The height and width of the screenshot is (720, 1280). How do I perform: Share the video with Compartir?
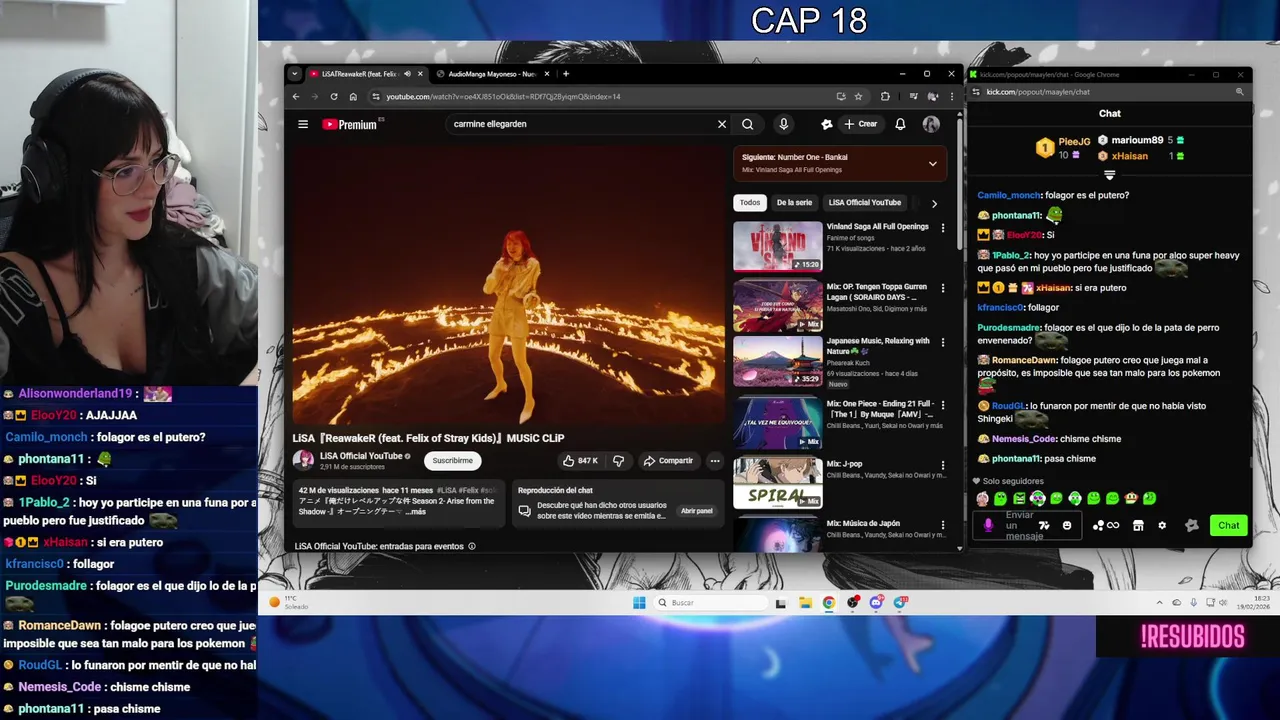click(668, 460)
